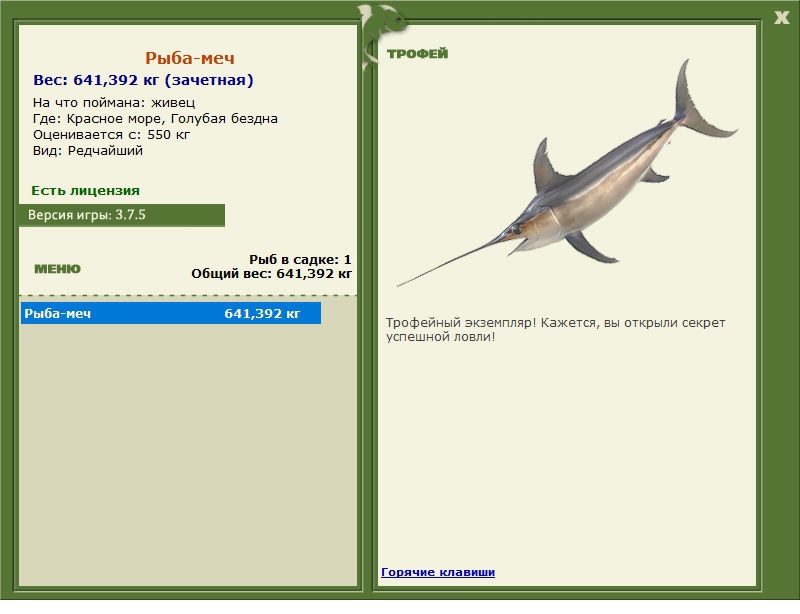Screen dimensions: 800x614
Task: Click the На что поймана: живец line
Action: 114,103
